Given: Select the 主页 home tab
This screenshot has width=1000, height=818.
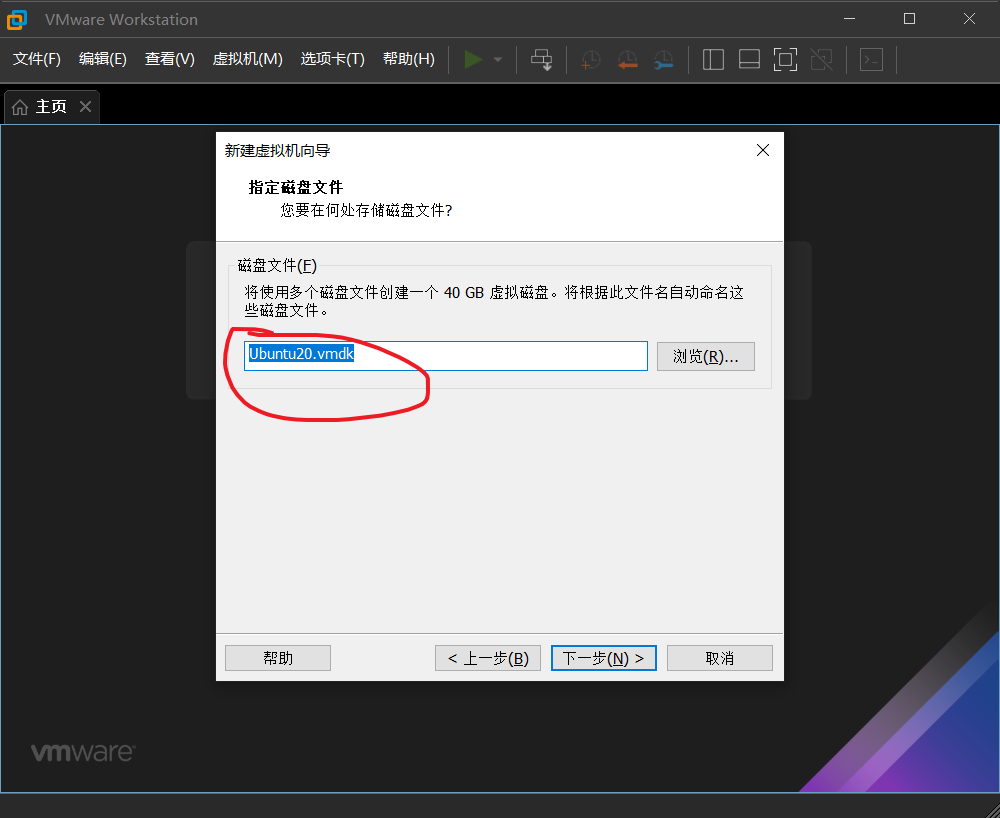Looking at the screenshot, I should tap(52, 106).
